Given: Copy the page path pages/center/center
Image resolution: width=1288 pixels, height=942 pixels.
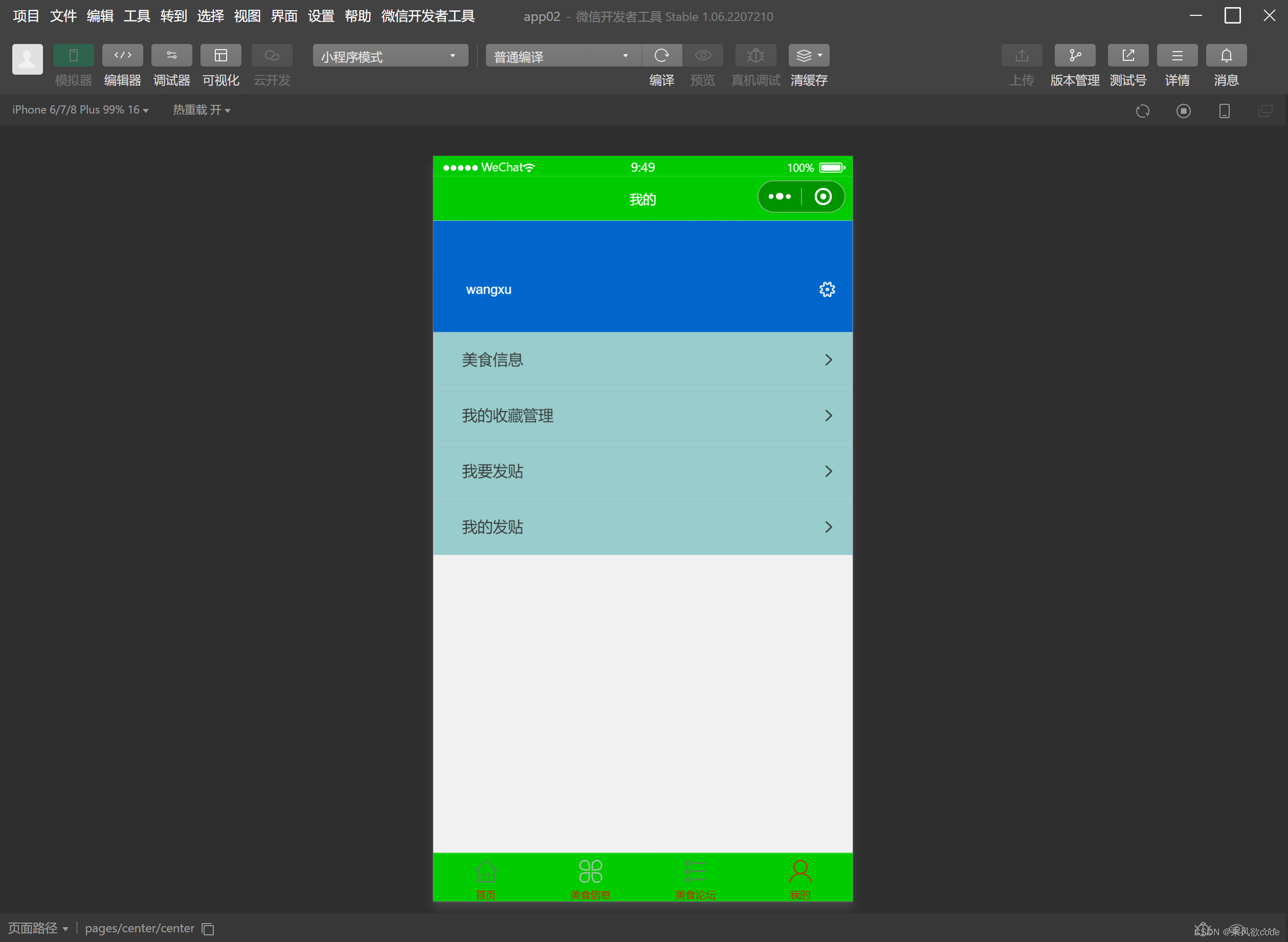Looking at the screenshot, I should pos(208,929).
